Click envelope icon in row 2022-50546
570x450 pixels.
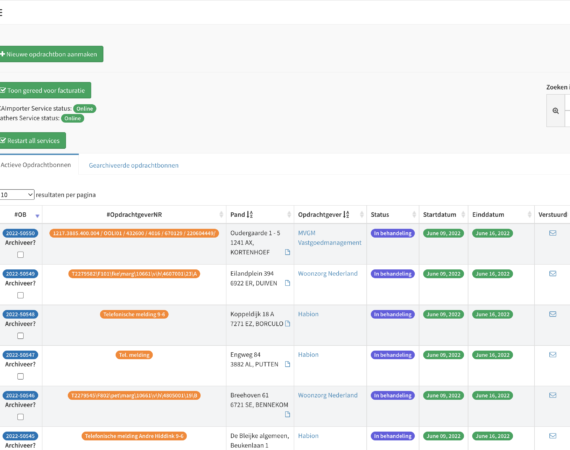coord(553,395)
